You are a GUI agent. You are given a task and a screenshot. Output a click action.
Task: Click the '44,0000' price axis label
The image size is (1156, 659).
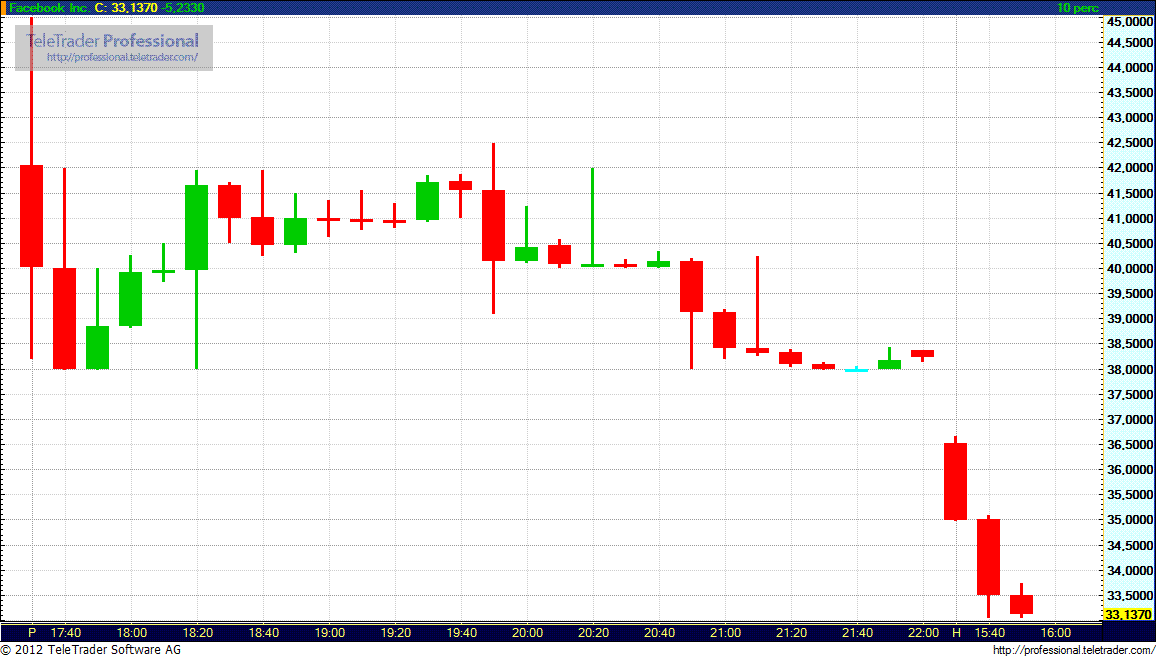[1129, 68]
